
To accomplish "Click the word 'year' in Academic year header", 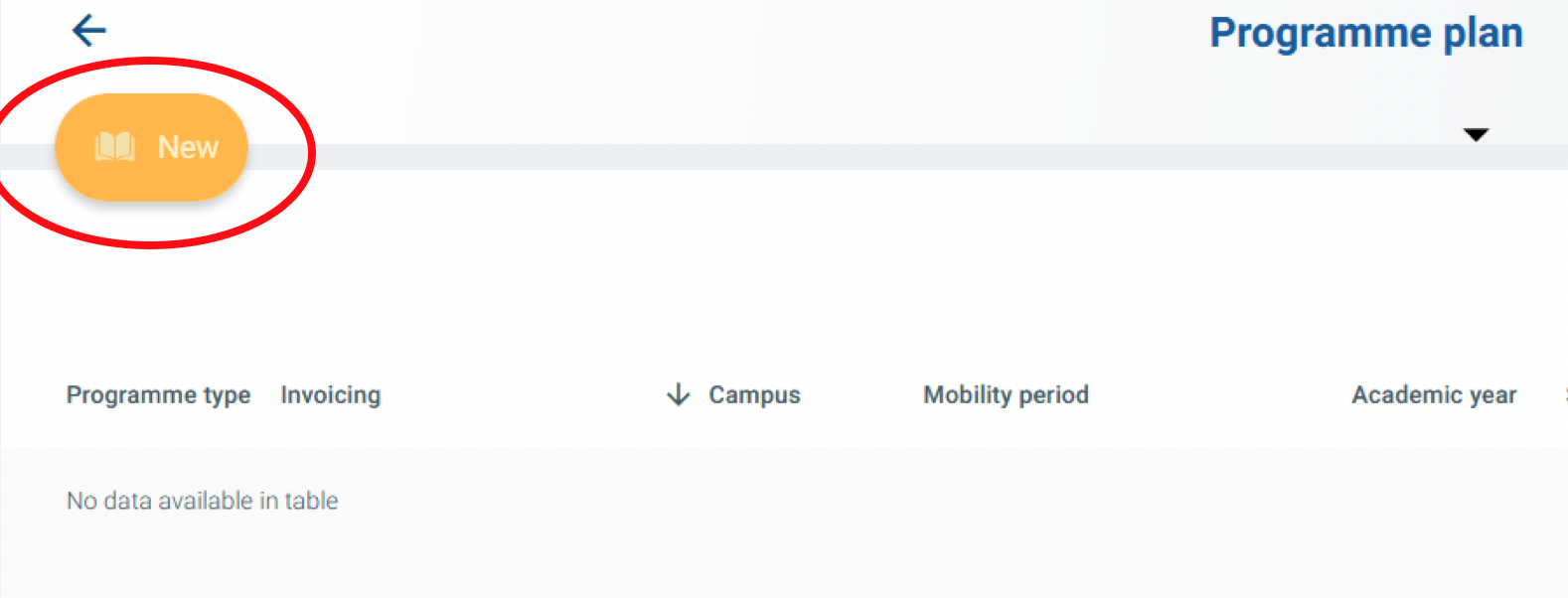I will pyautogui.click(x=1492, y=395).
